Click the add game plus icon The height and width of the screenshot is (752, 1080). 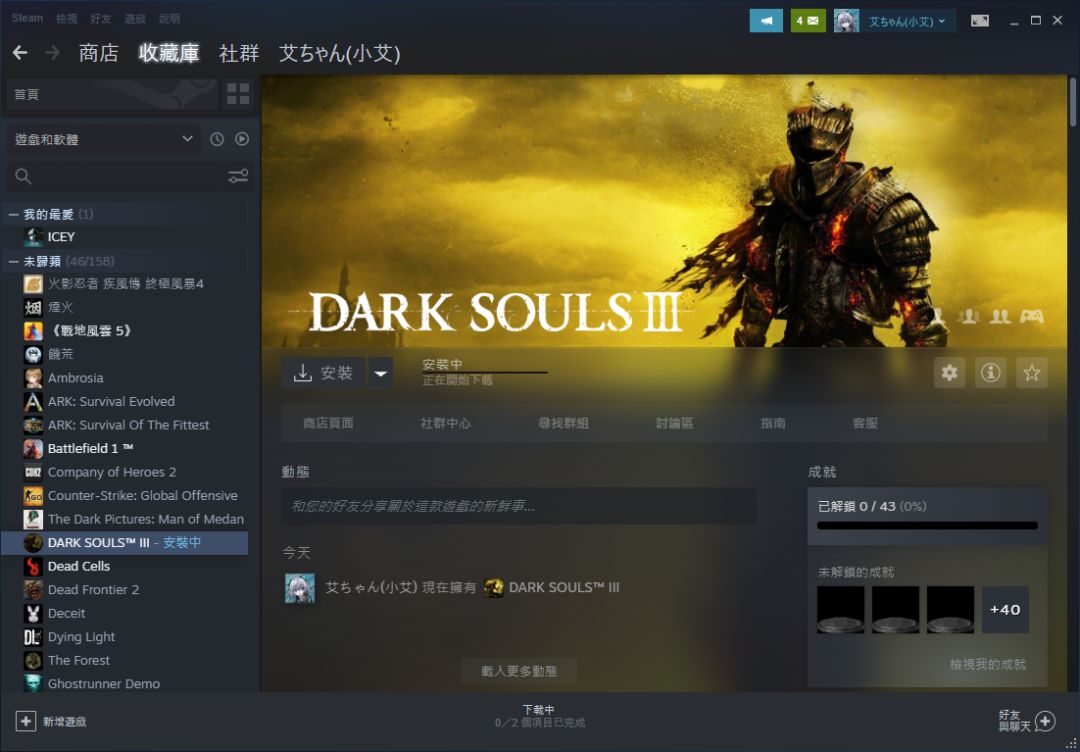pos(25,722)
